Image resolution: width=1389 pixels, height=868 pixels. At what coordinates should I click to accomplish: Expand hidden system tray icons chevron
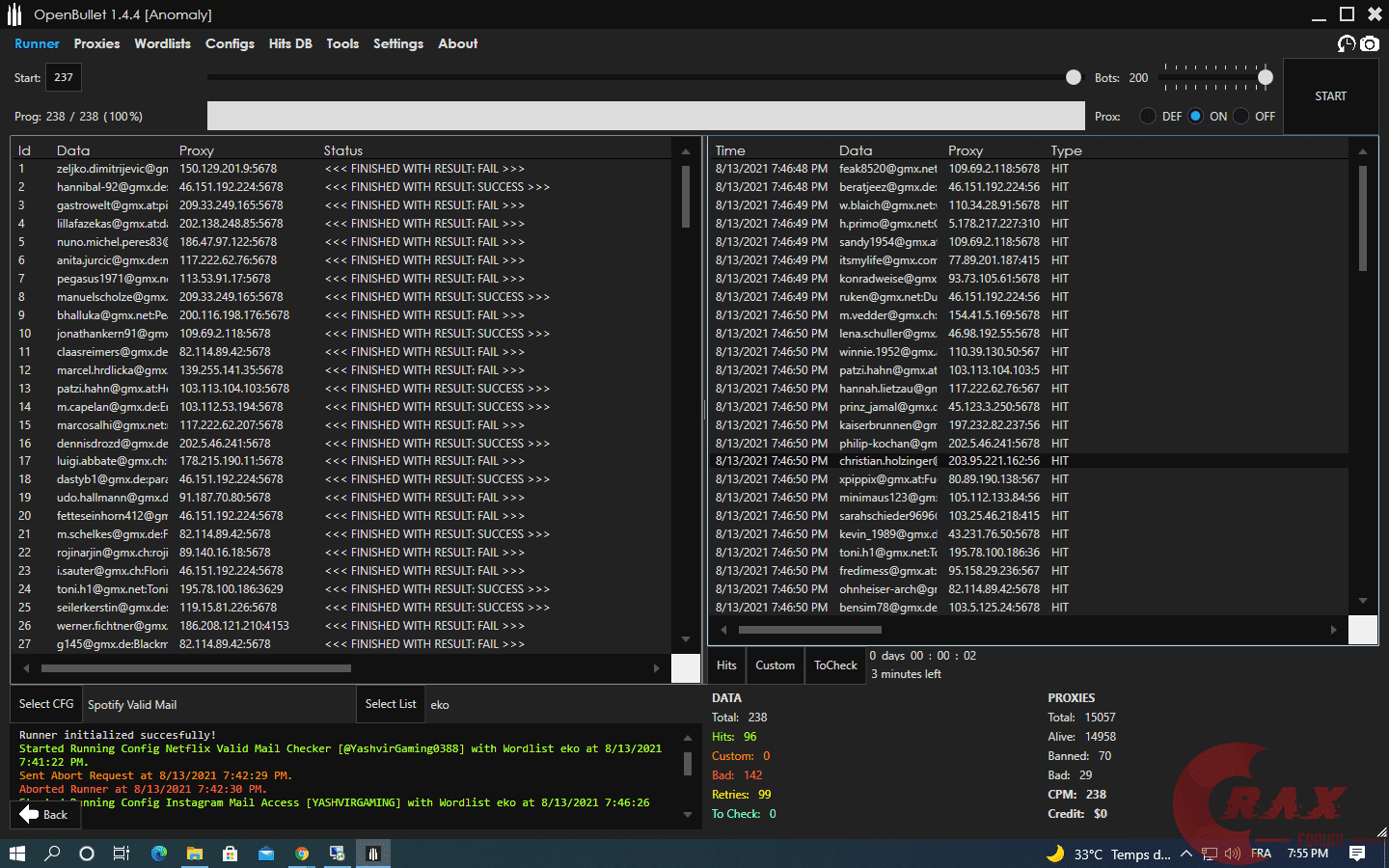[1185, 854]
